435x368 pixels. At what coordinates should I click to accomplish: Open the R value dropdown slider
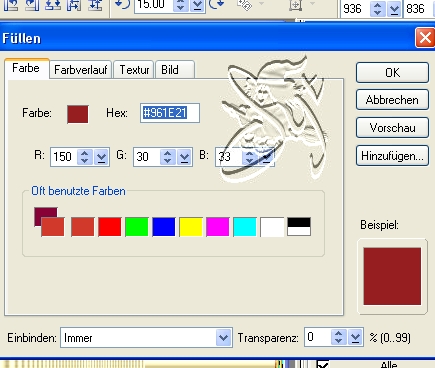[x=101, y=157]
